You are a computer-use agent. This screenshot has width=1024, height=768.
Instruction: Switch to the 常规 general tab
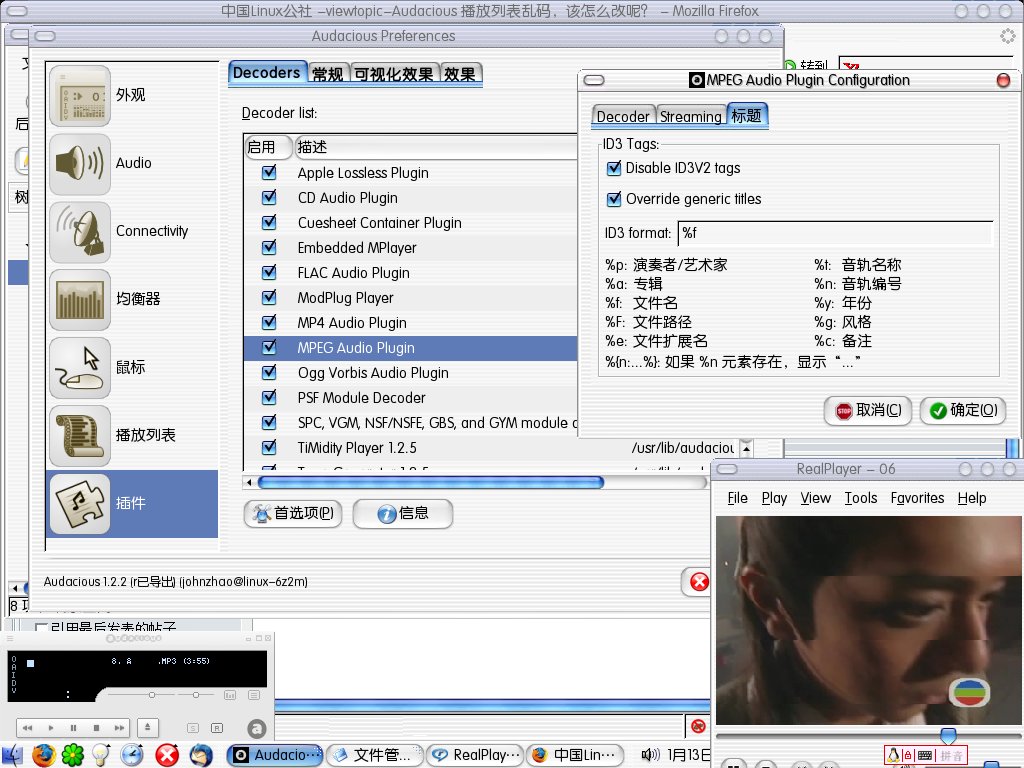pyautogui.click(x=328, y=74)
